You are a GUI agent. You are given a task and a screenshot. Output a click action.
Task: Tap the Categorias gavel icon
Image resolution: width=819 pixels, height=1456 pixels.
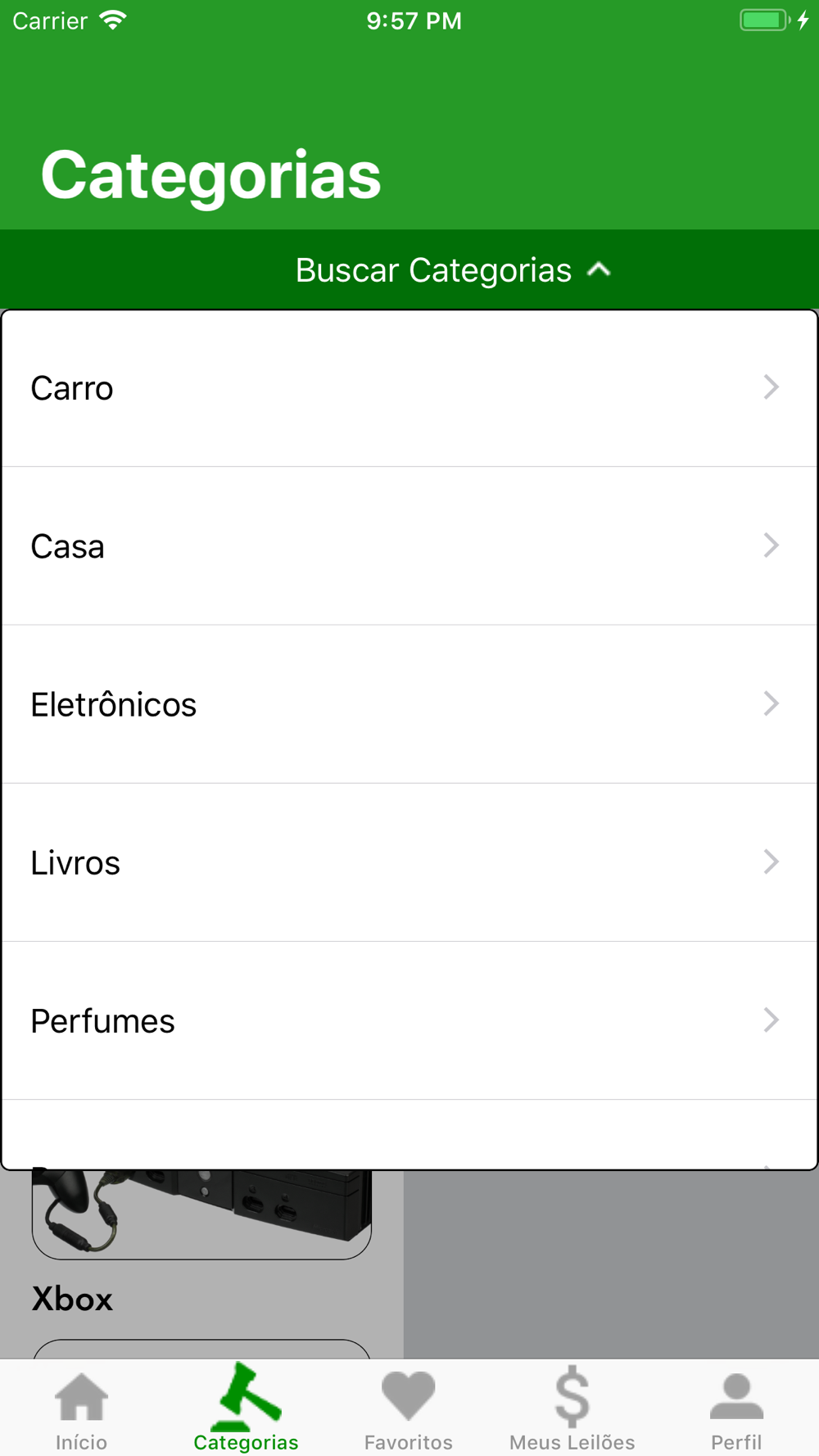coord(246,1395)
